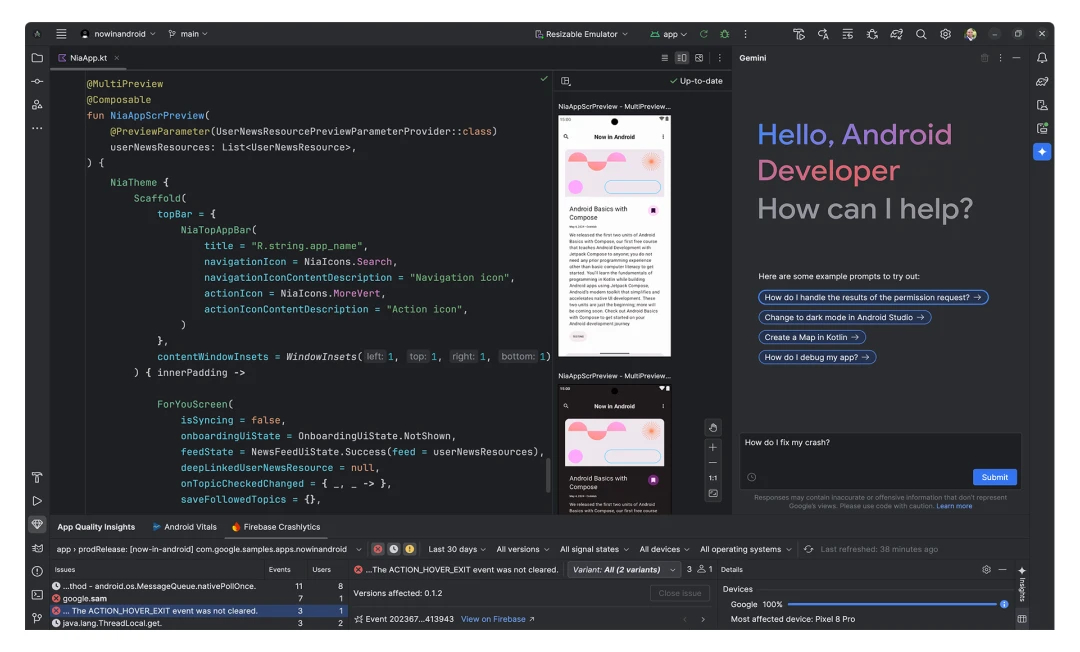This screenshot has width=1080, height=652.
Task: Toggle the fatal crashes filter in Crashlytics
Action: (378, 548)
